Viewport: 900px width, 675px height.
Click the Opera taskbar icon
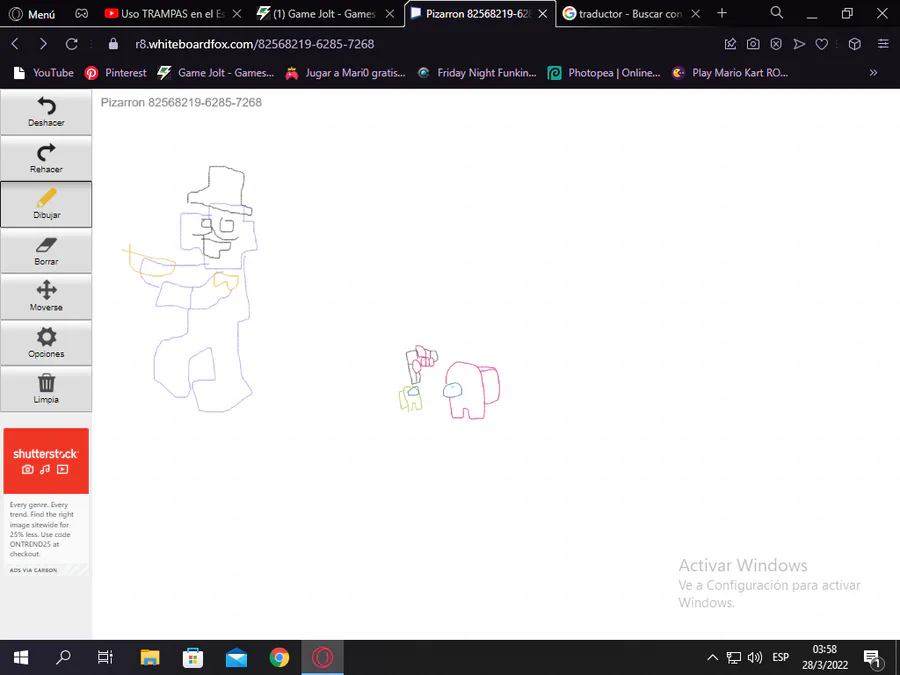[x=323, y=657]
